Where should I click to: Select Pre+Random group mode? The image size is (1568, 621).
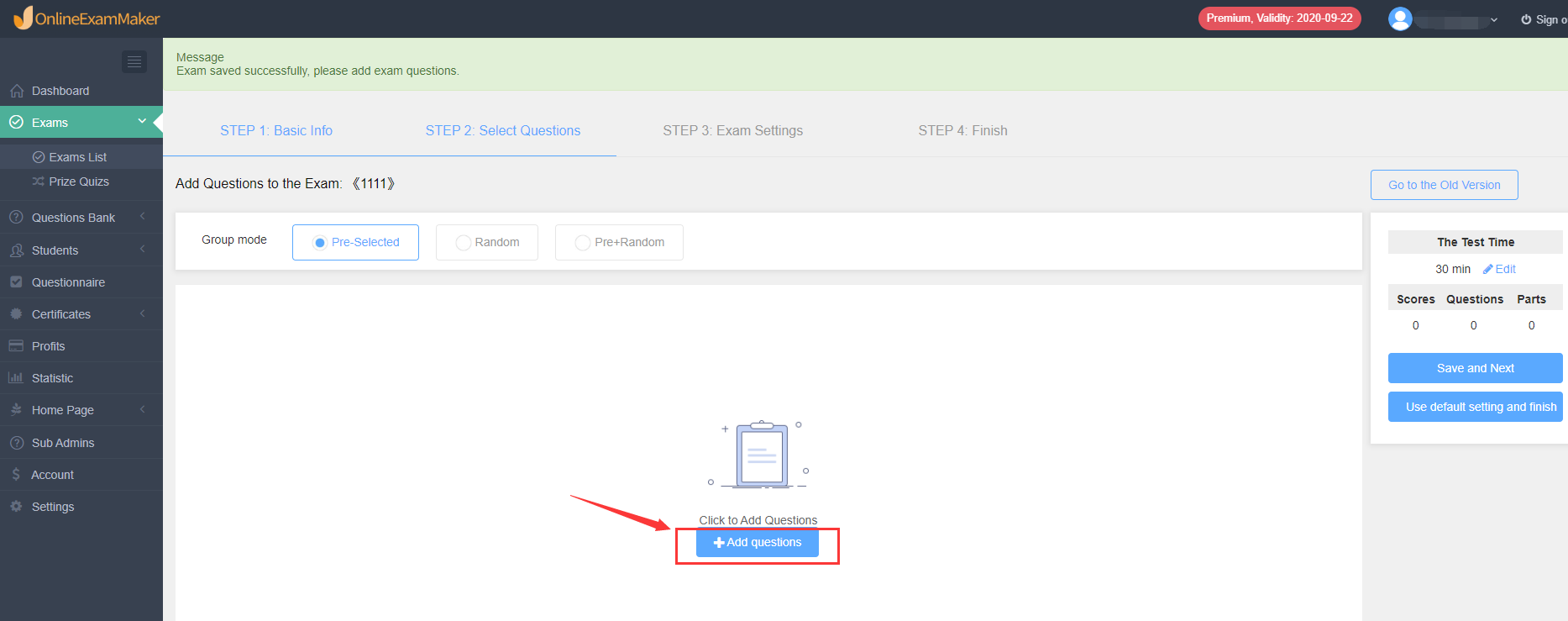(x=619, y=242)
